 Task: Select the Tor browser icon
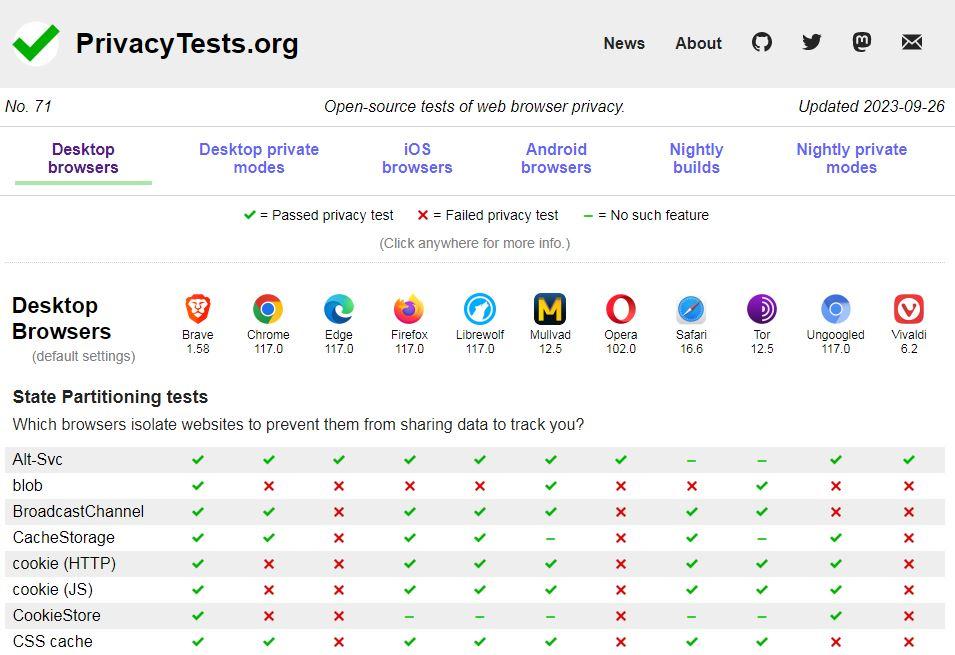(x=762, y=309)
